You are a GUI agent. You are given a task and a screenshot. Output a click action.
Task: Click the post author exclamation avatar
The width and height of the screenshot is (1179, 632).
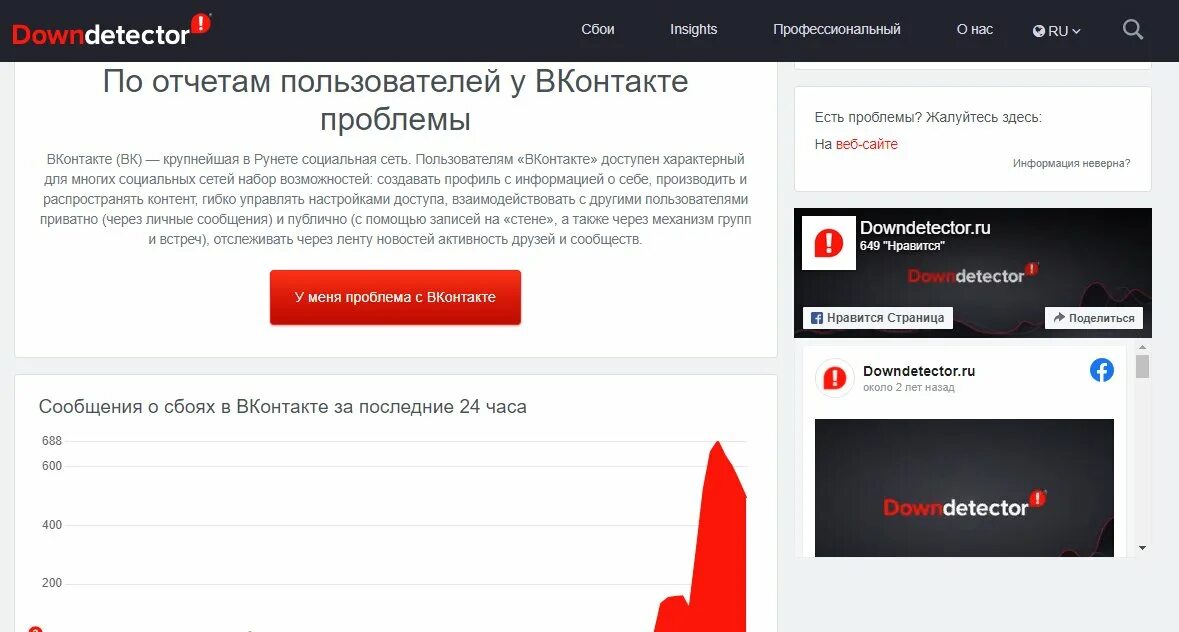(835, 377)
